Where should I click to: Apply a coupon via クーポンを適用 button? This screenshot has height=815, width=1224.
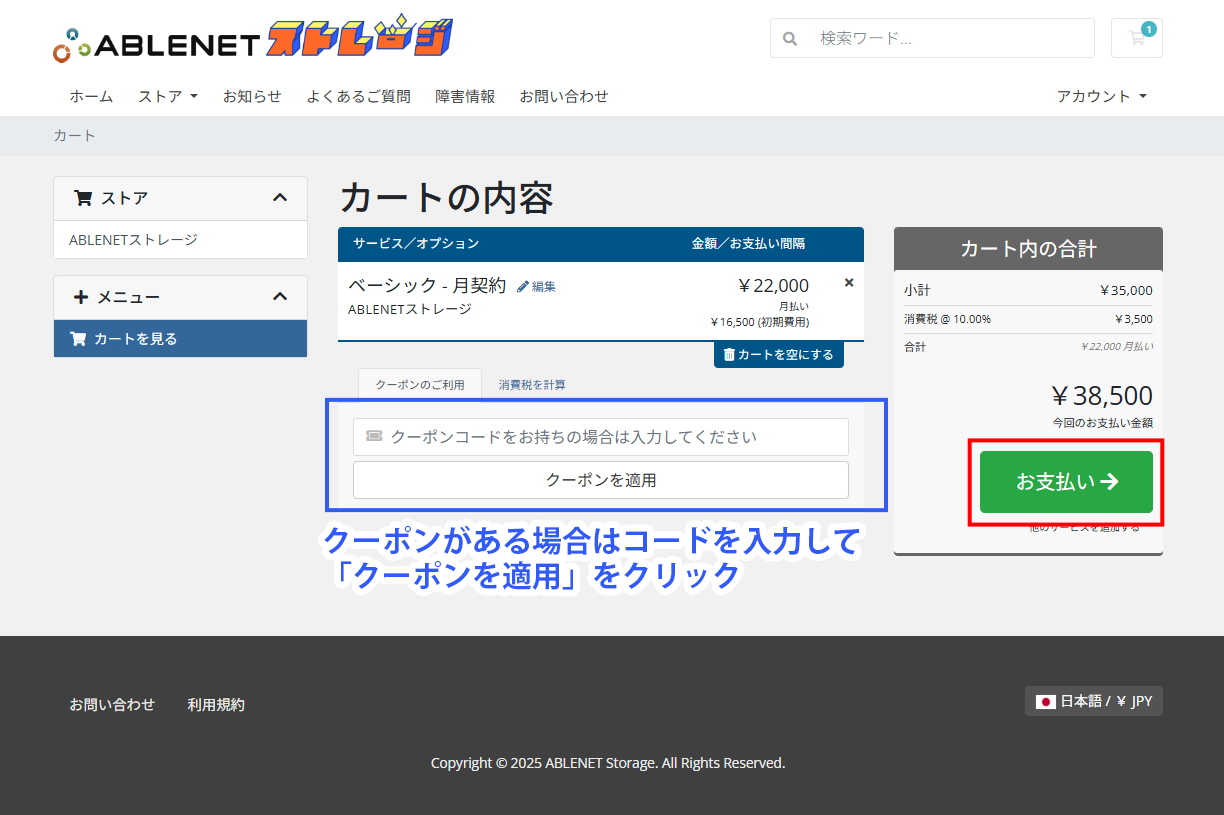click(x=600, y=481)
